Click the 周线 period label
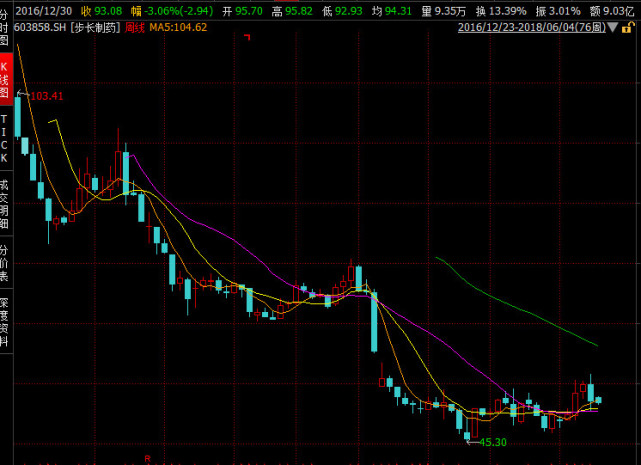 tap(135, 28)
